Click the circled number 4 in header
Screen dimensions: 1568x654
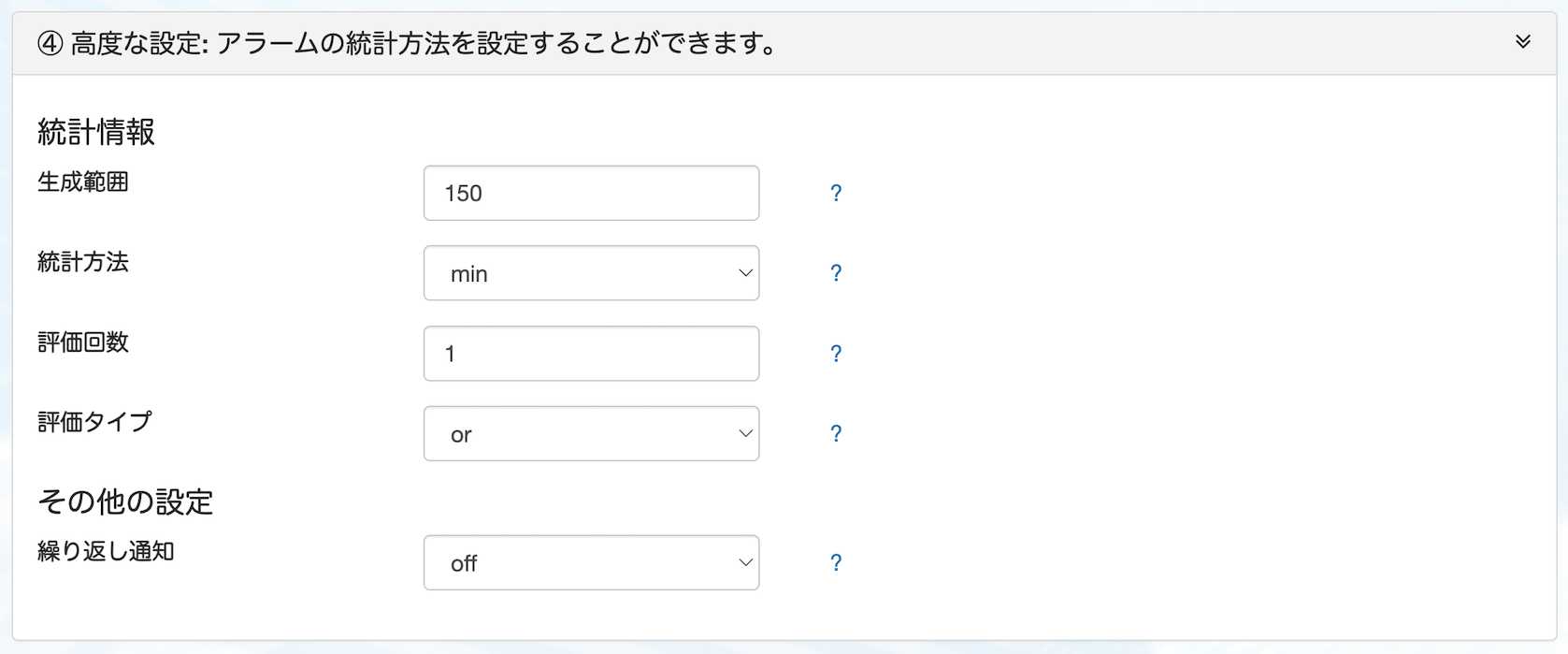(50, 44)
